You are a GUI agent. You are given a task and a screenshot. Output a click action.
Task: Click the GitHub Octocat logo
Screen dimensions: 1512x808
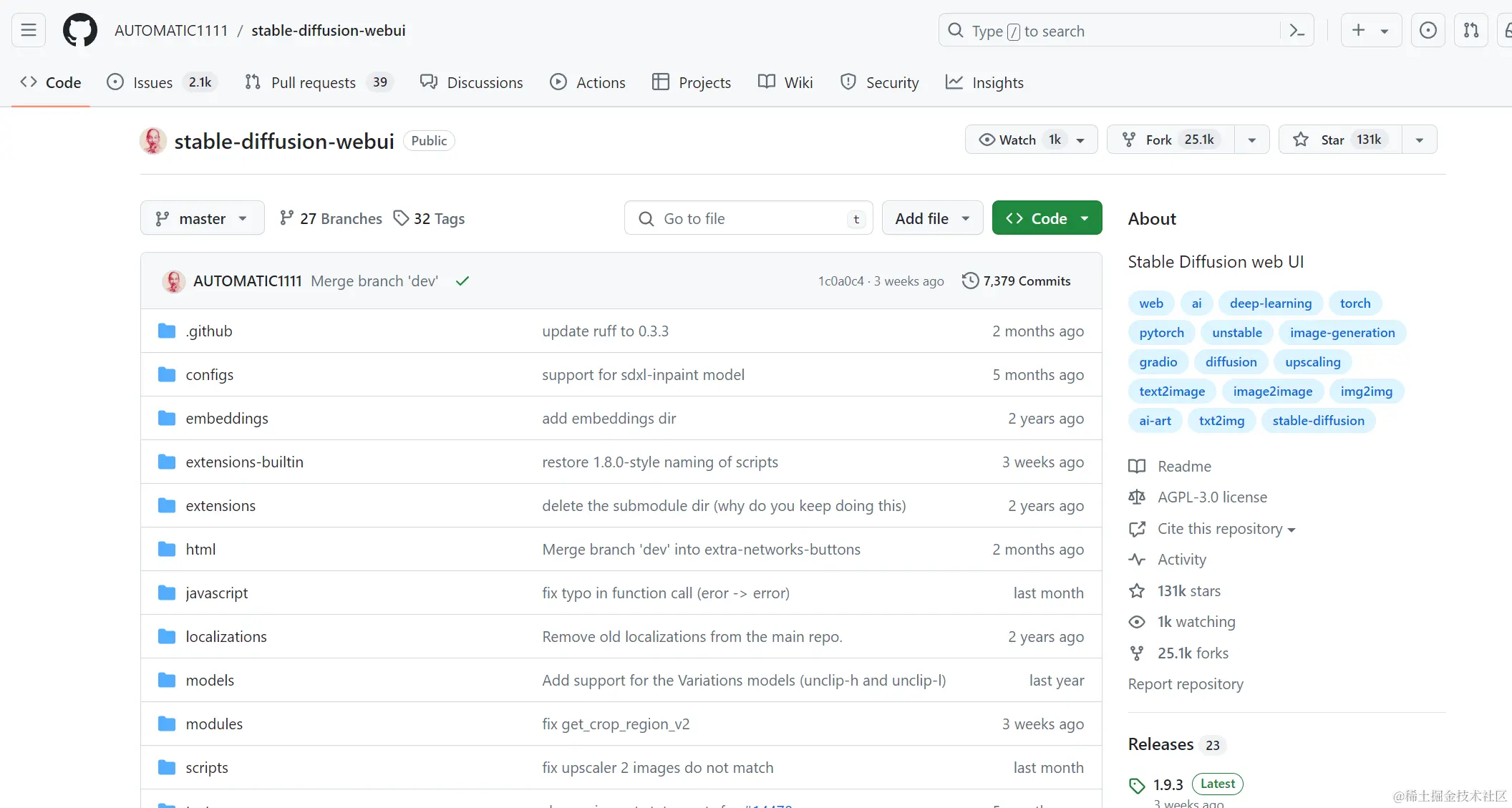80,30
